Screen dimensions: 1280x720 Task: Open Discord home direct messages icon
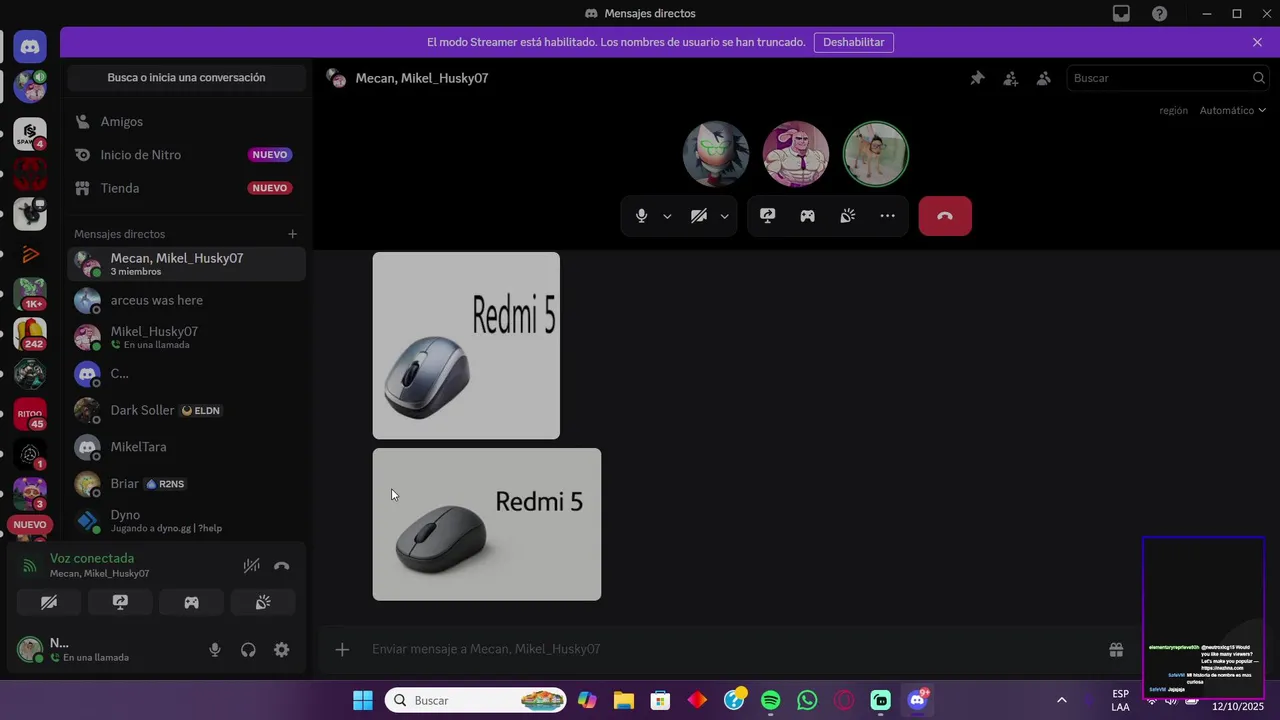(x=30, y=46)
